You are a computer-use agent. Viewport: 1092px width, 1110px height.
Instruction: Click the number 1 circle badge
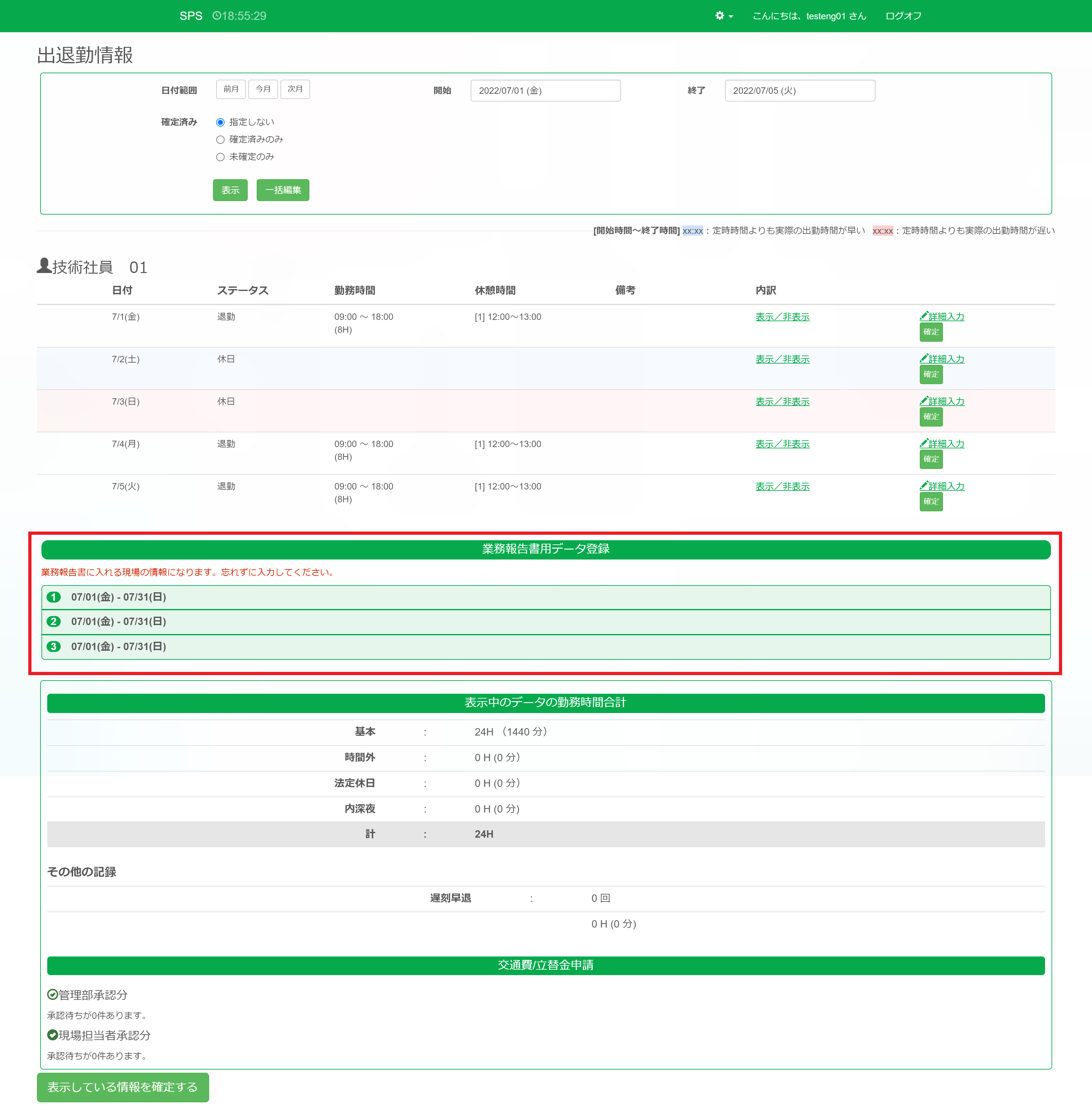54,597
